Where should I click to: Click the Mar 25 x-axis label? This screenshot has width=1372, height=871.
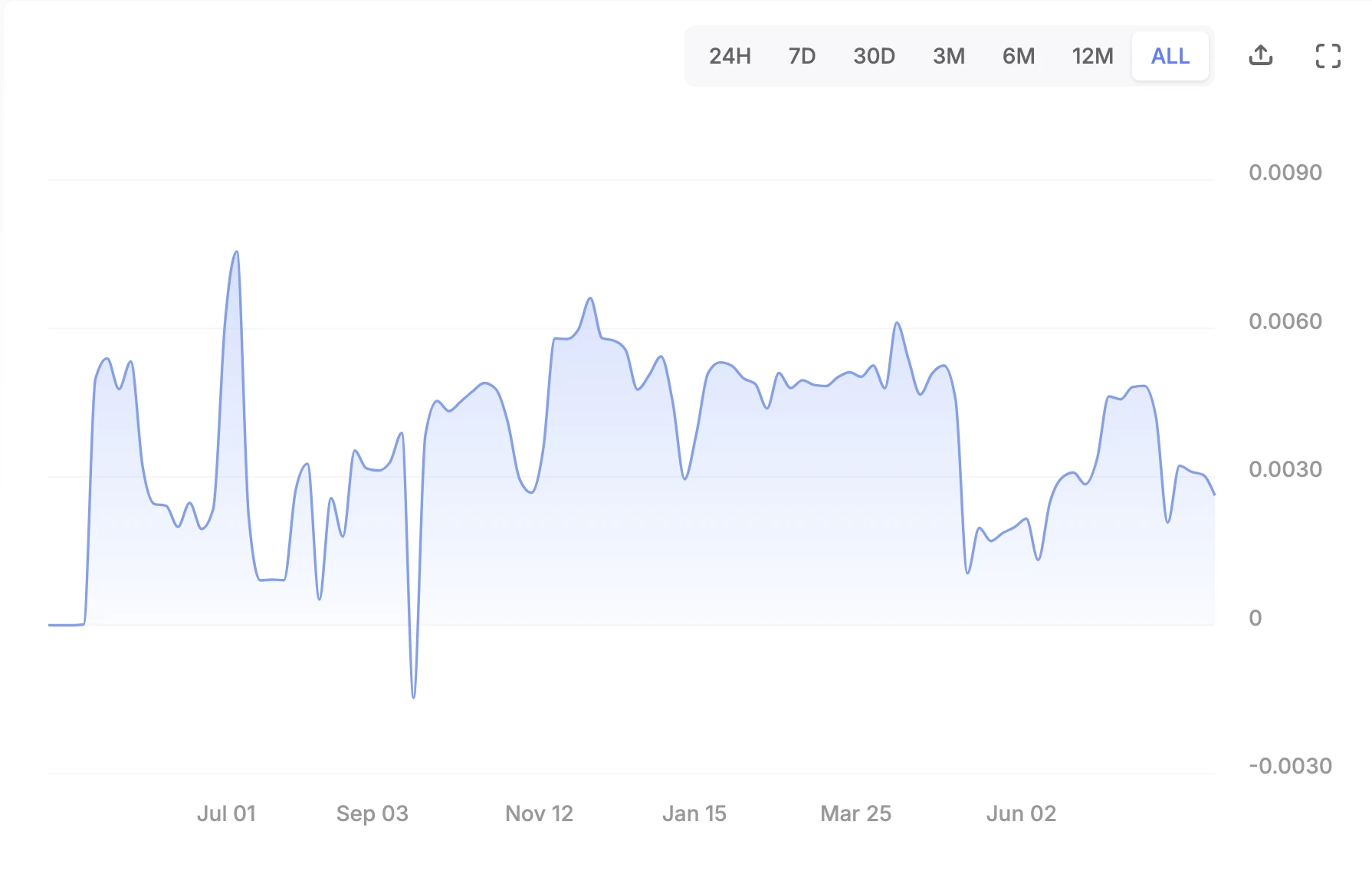855,813
